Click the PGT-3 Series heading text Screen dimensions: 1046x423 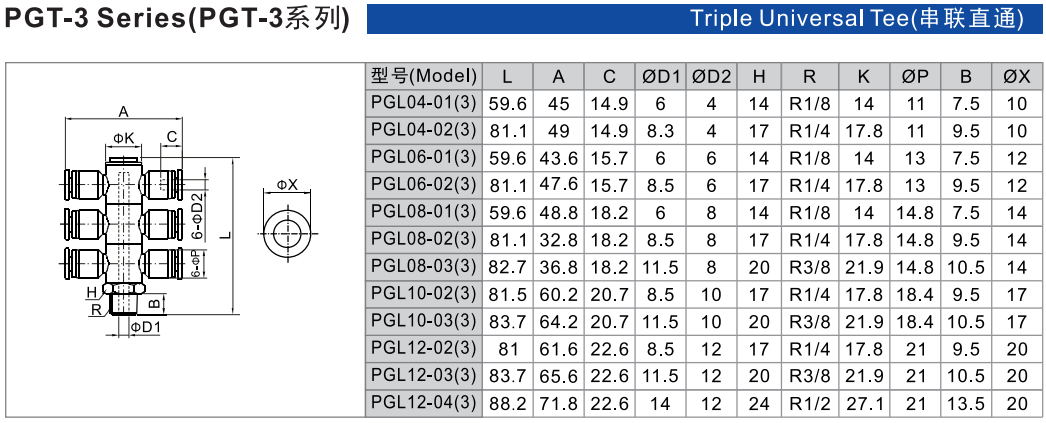click(x=177, y=19)
